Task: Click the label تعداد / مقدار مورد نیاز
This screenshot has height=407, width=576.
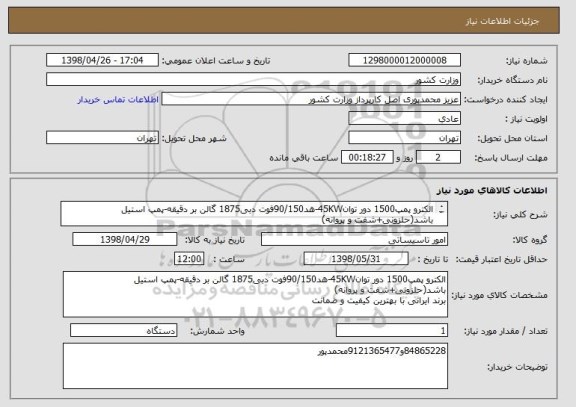Action: 505,331
